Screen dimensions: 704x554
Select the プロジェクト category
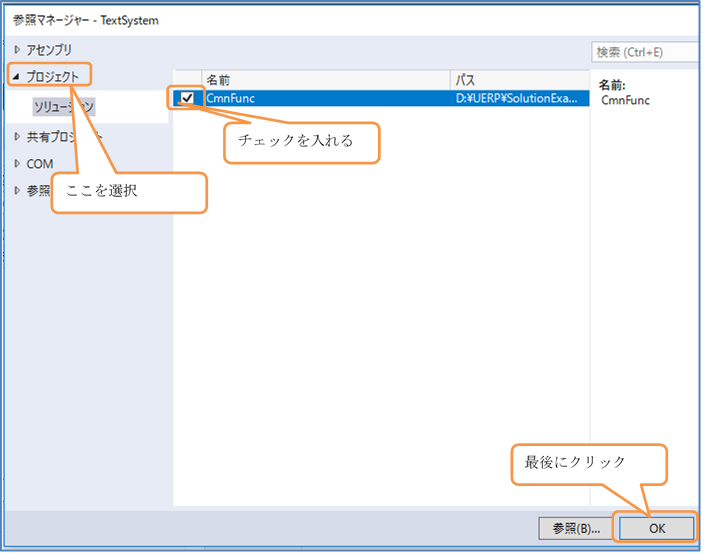pyautogui.click(x=53, y=76)
